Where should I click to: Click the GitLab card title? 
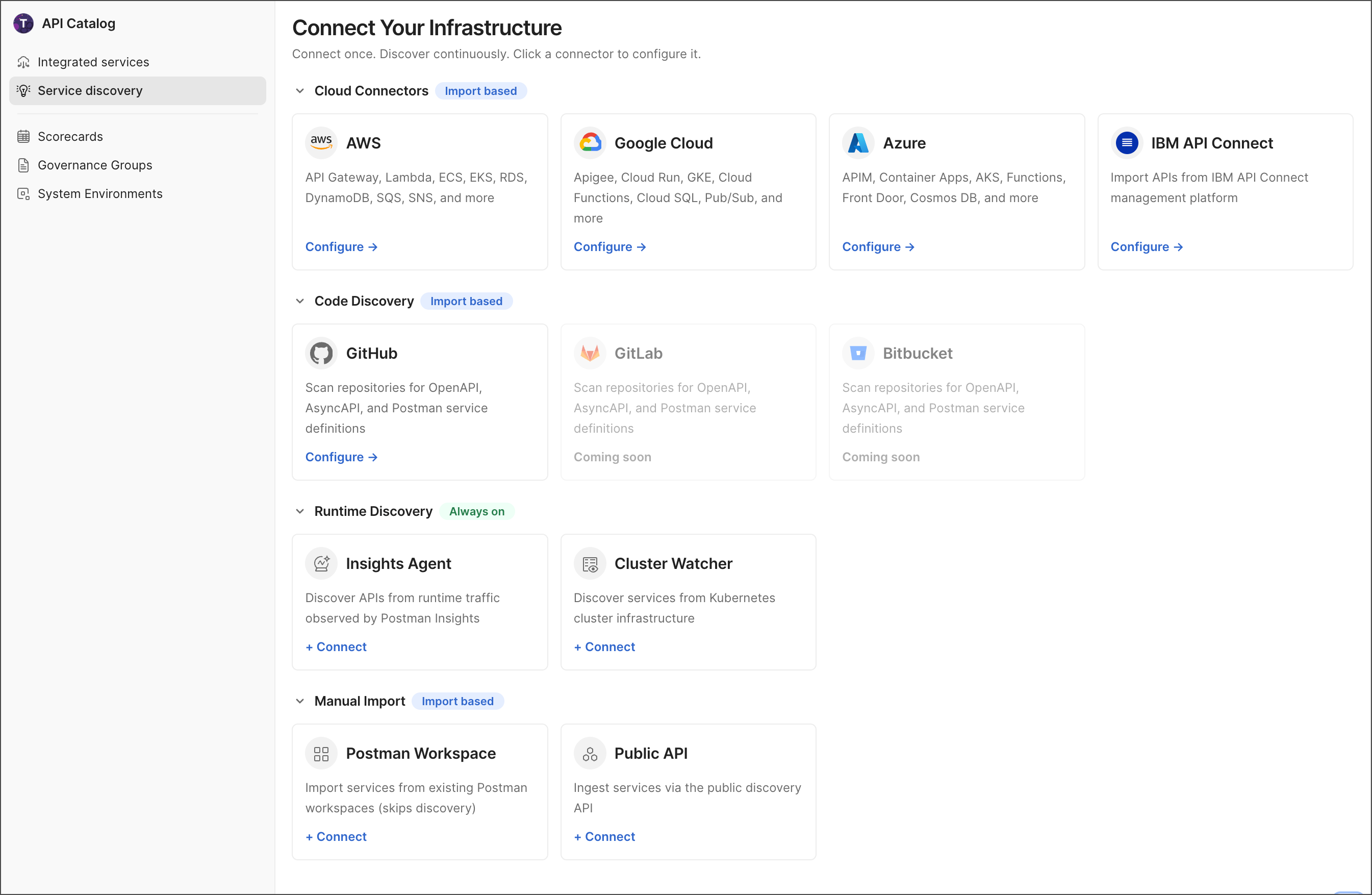pyautogui.click(x=638, y=353)
